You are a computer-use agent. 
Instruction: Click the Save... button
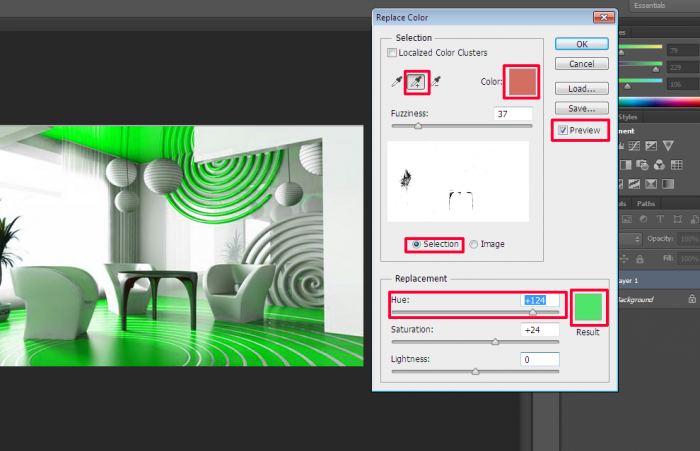[x=582, y=109]
